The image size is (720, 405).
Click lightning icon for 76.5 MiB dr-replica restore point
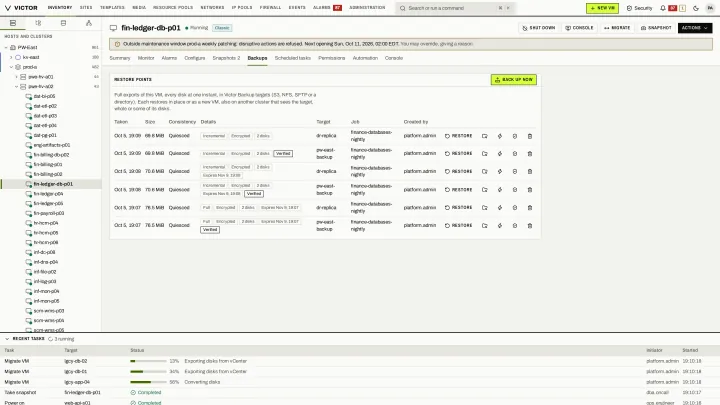pyautogui.click(x=500, y=208)
